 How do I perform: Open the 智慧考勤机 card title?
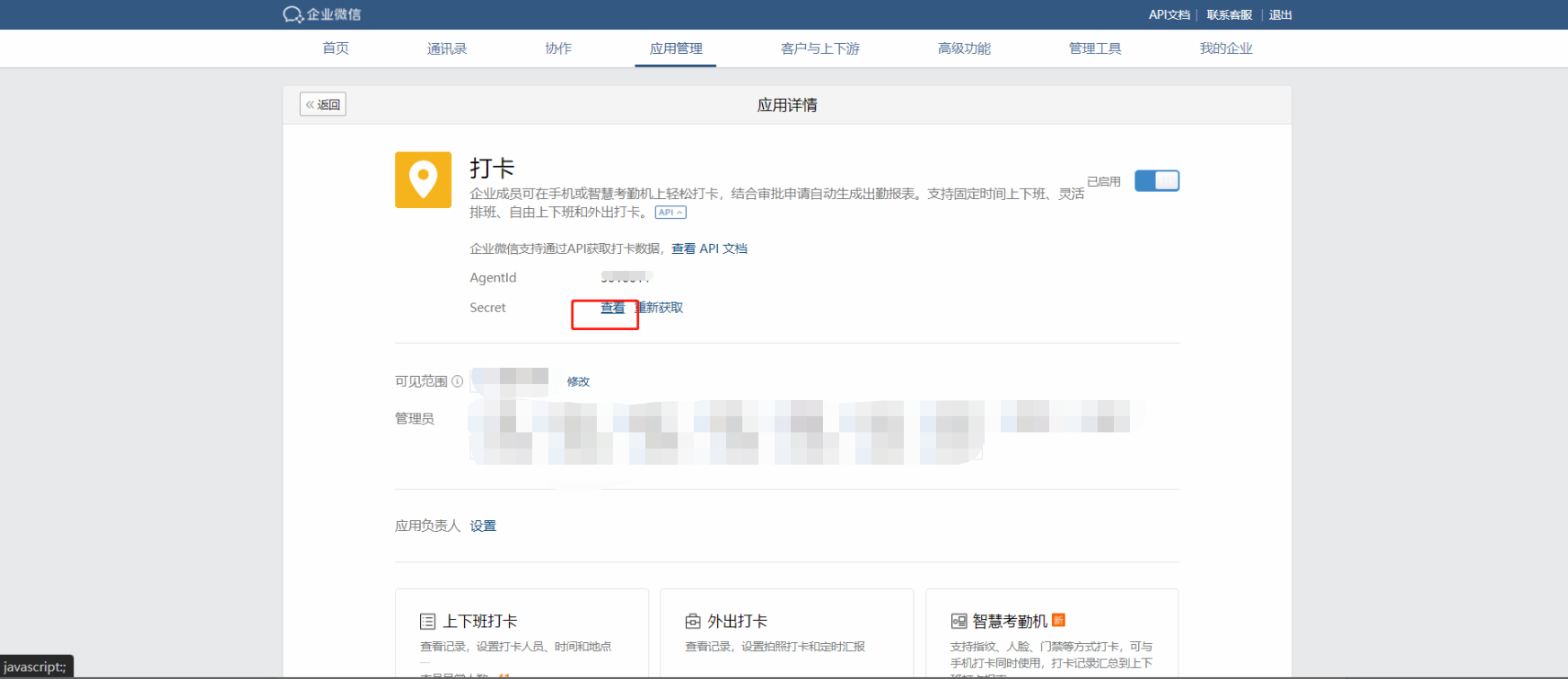(x=1010, y=622)
